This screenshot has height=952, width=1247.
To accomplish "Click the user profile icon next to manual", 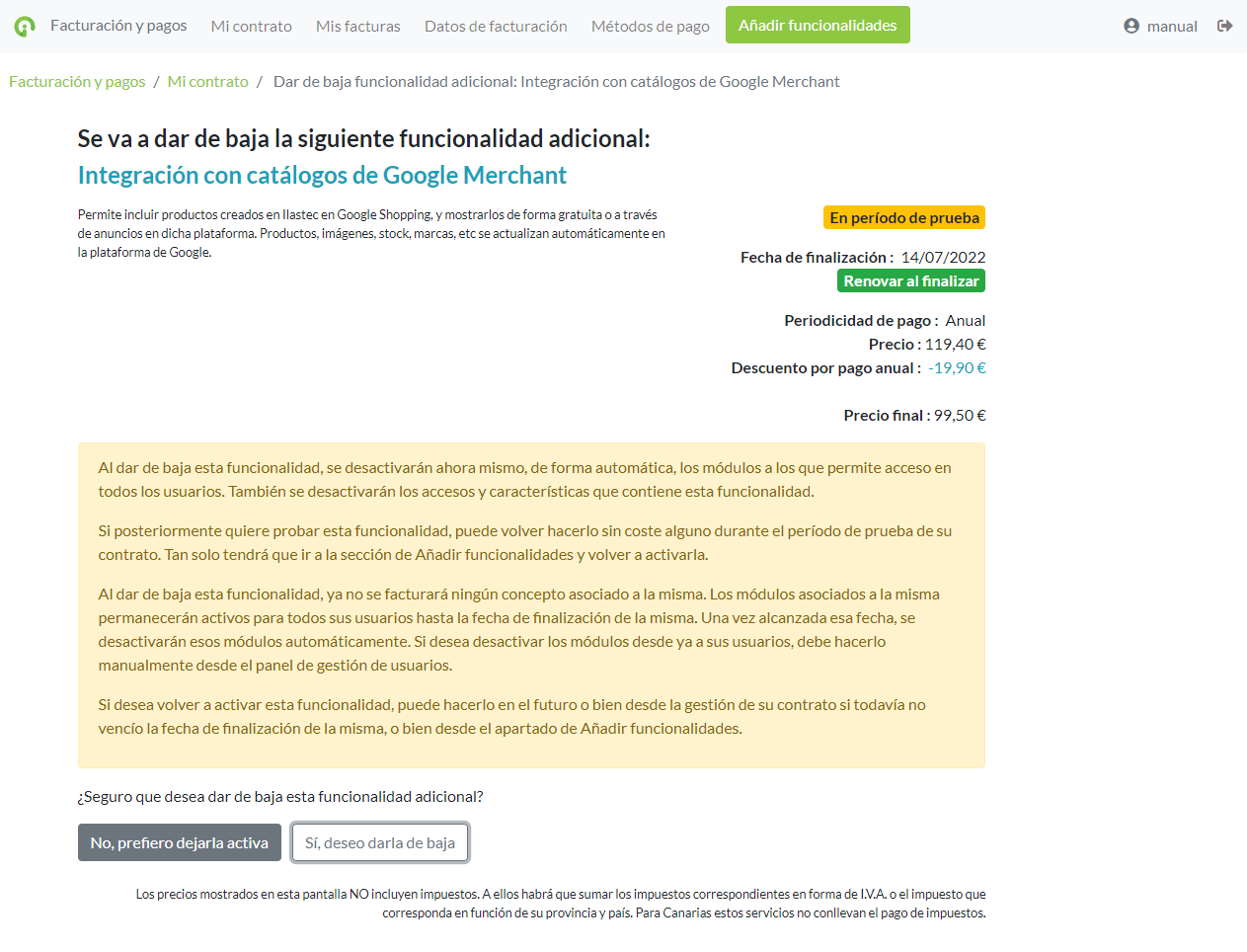I will coord(1131,26).
